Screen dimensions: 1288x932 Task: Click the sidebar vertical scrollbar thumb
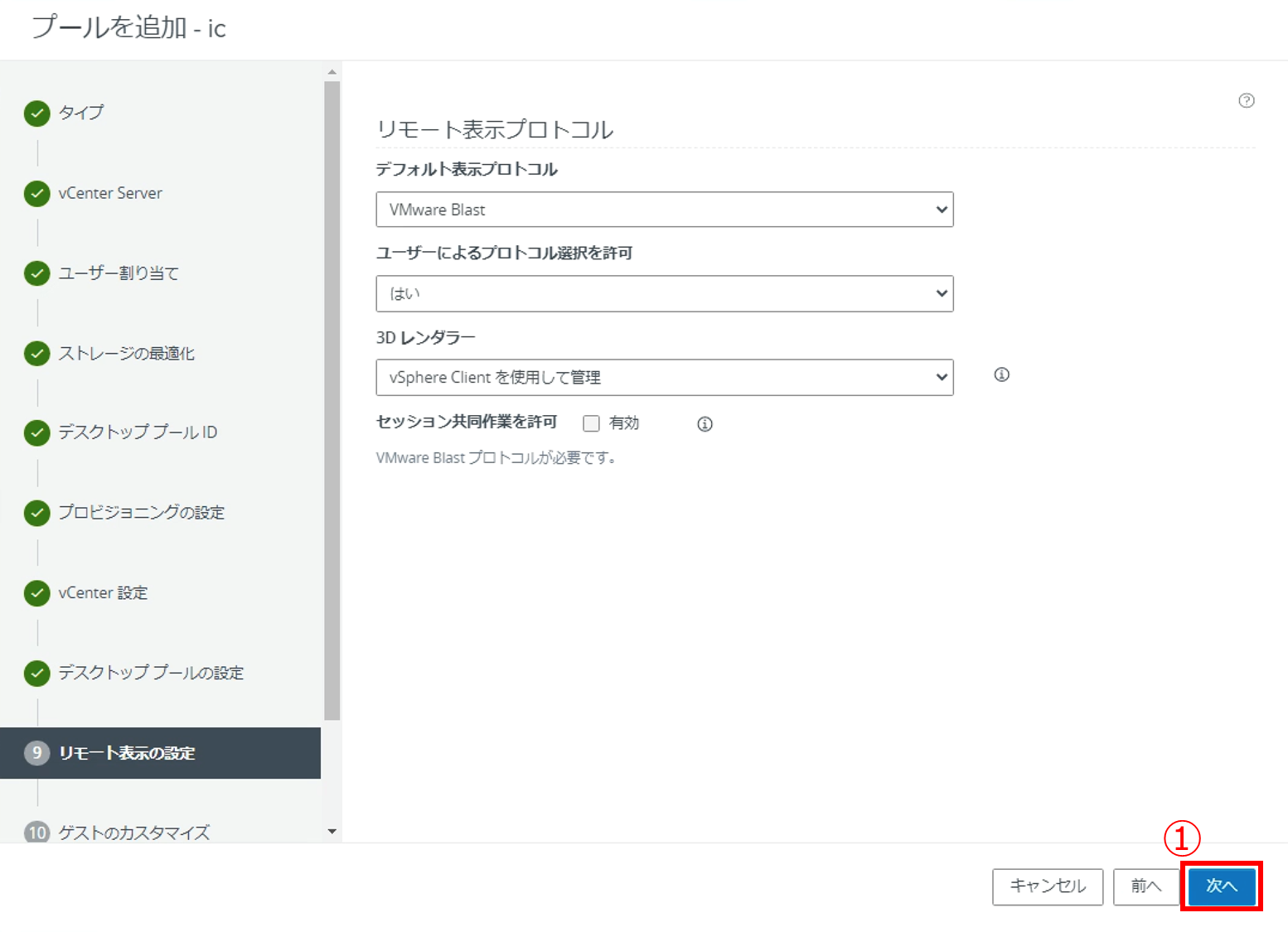332,398
